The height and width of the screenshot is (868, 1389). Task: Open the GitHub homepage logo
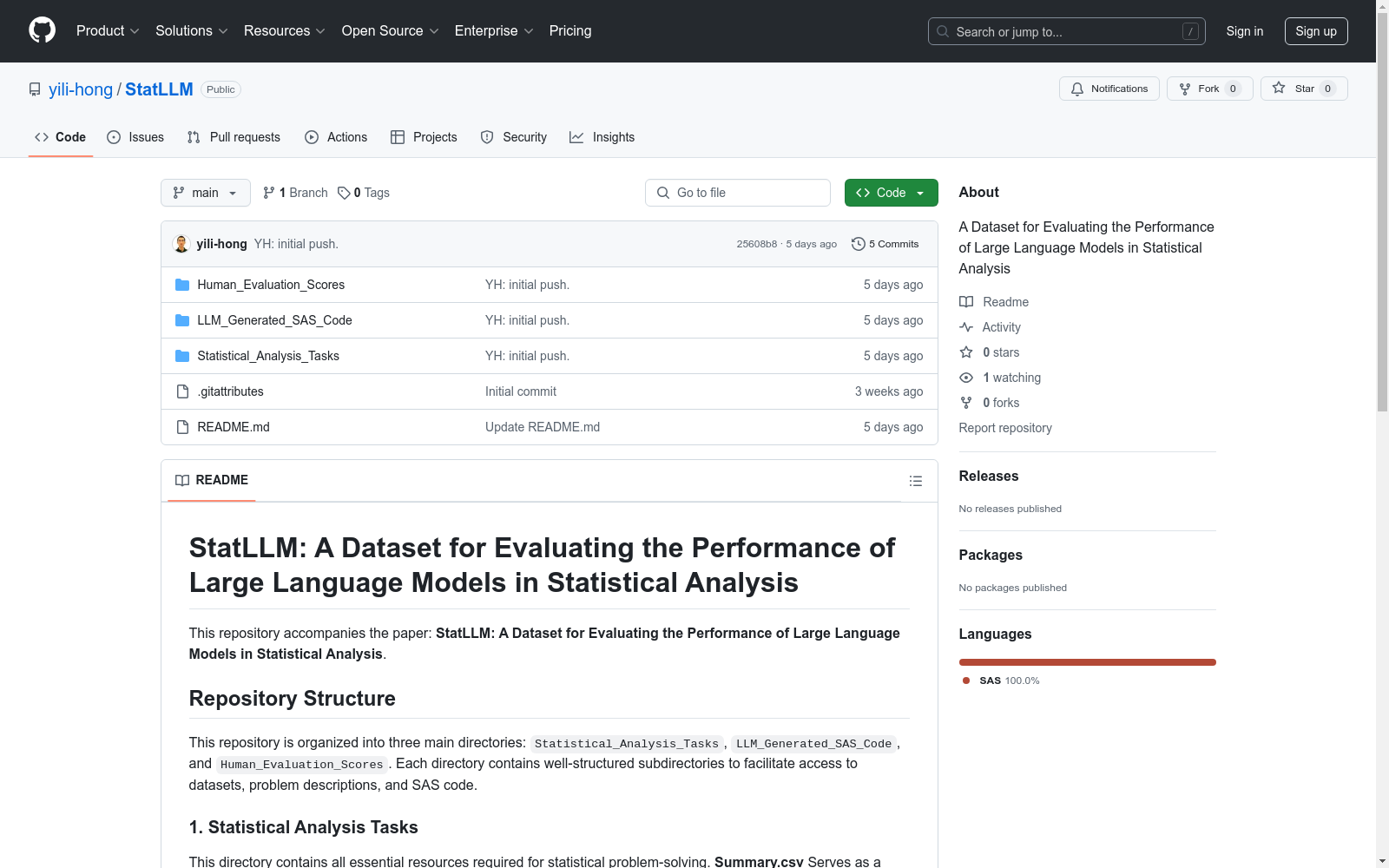point(42,30)
